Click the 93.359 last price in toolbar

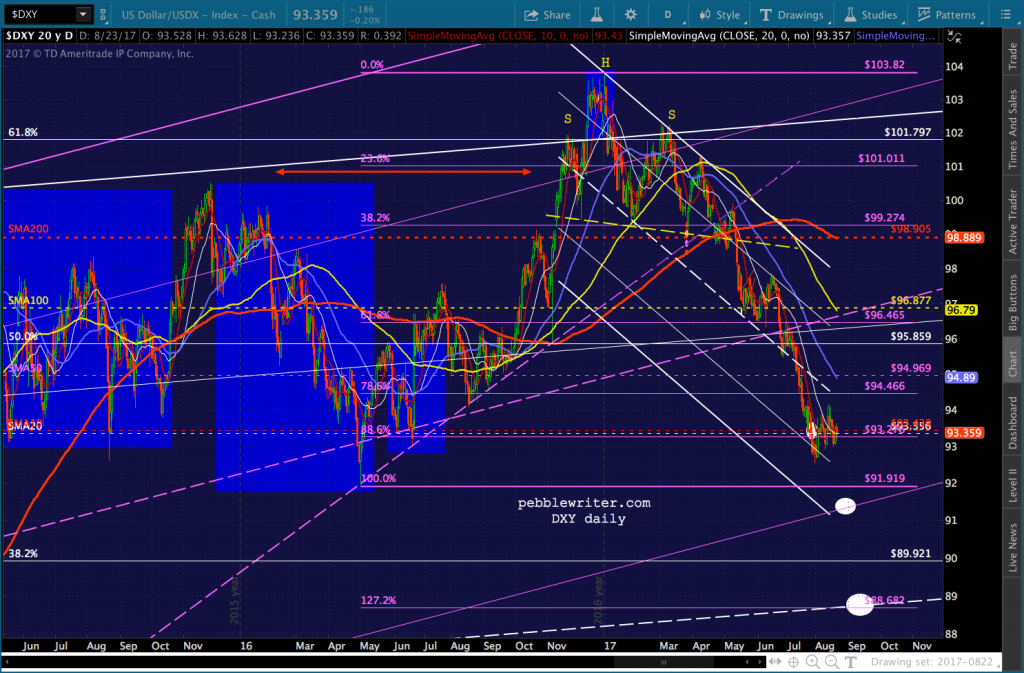[x=315, y=14]
